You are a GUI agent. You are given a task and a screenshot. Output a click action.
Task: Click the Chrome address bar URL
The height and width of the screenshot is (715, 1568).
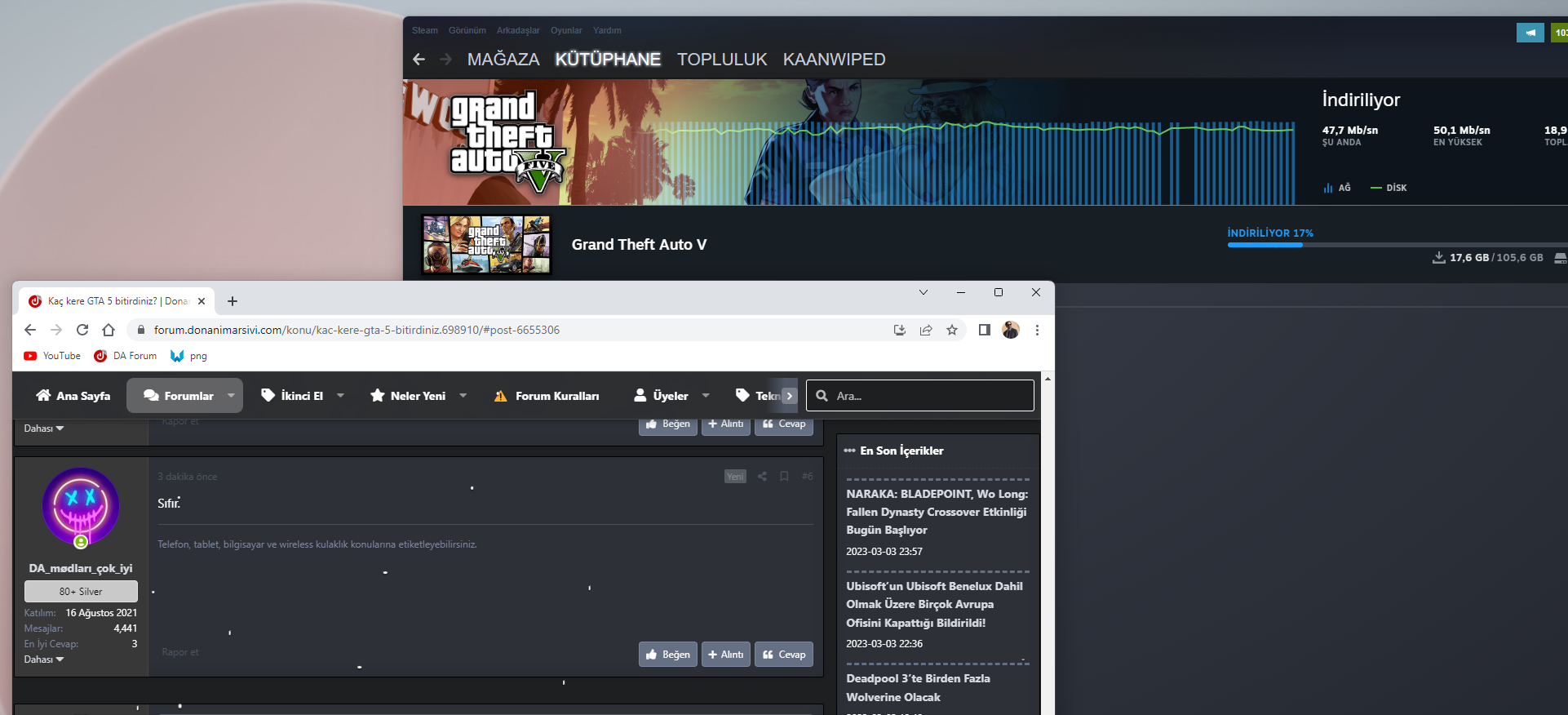click(357, 330)
